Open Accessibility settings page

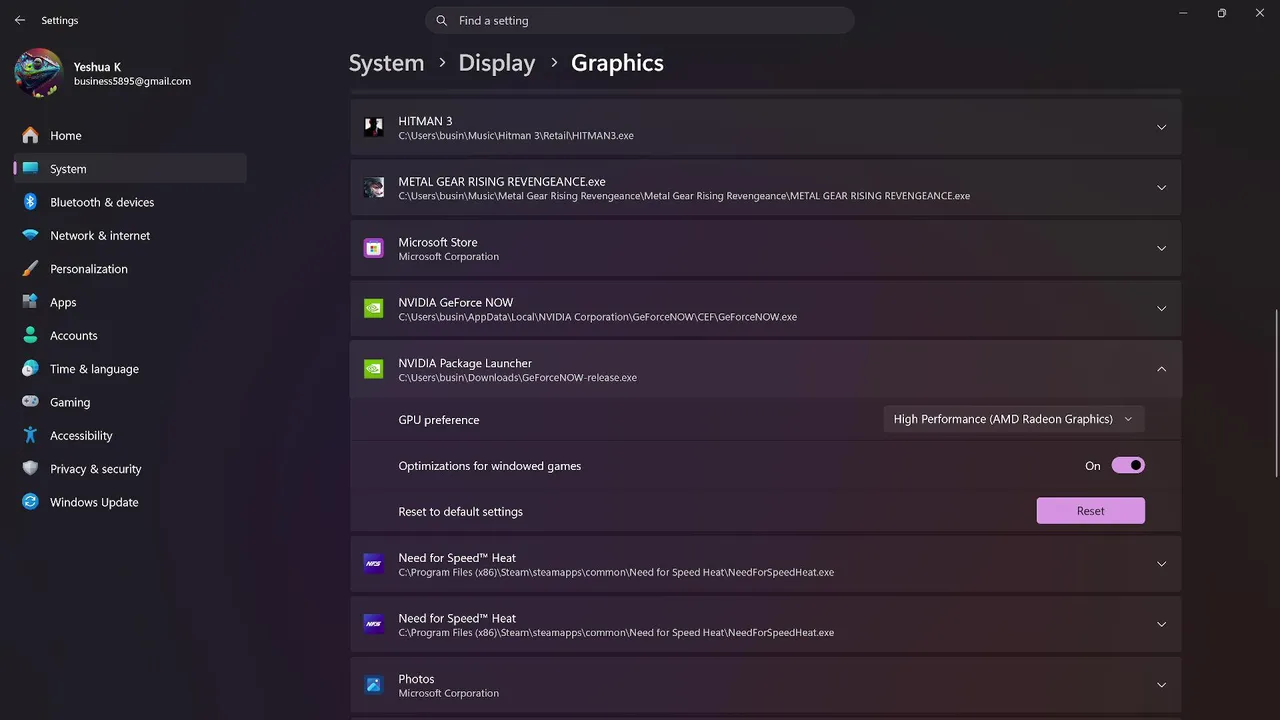(x=130, y=435)
